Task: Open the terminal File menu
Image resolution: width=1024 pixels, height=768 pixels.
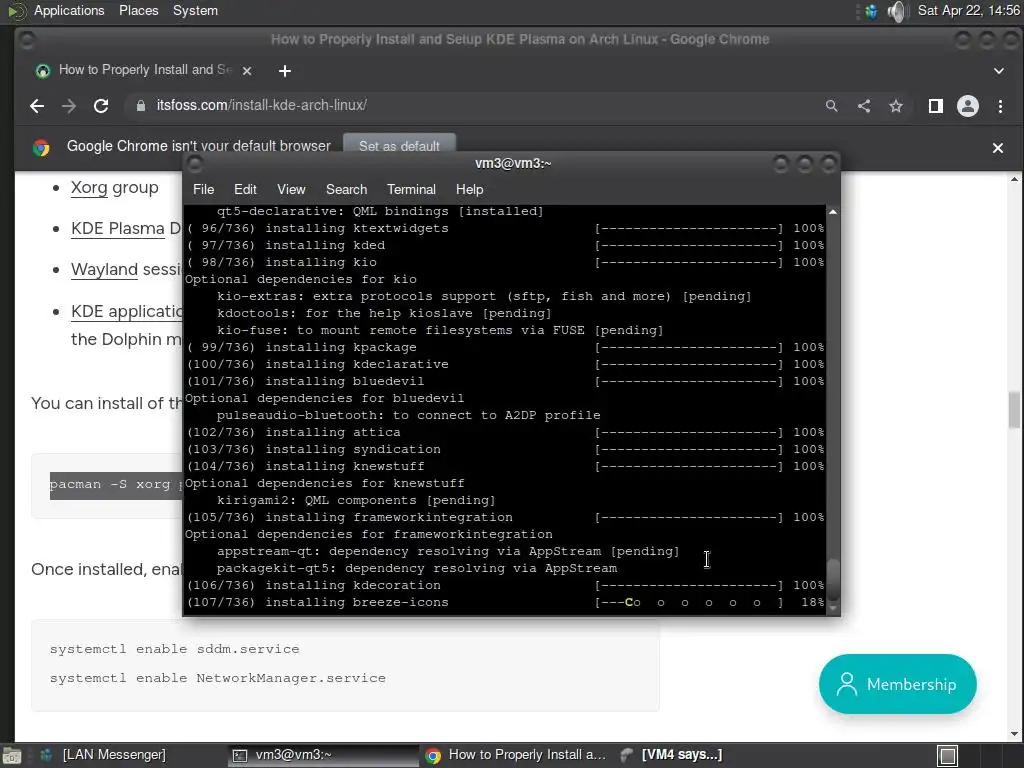Action: (203, 189)
